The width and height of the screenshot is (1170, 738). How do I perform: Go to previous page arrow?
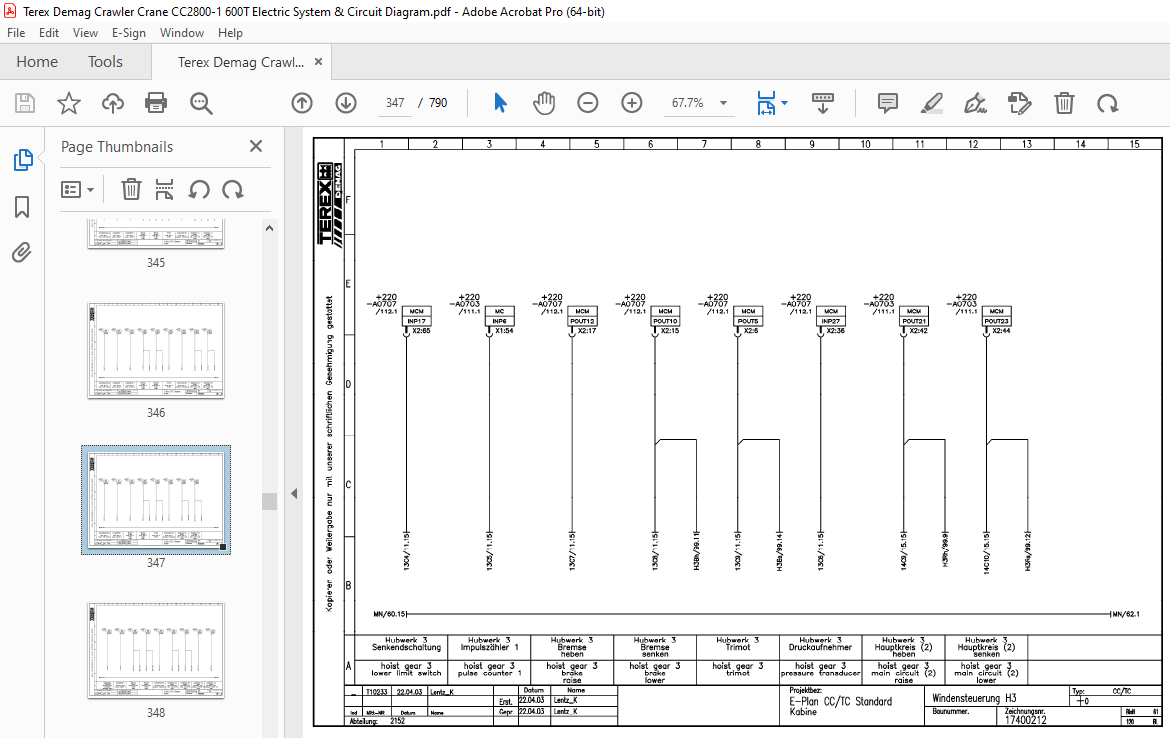(301, 103)
